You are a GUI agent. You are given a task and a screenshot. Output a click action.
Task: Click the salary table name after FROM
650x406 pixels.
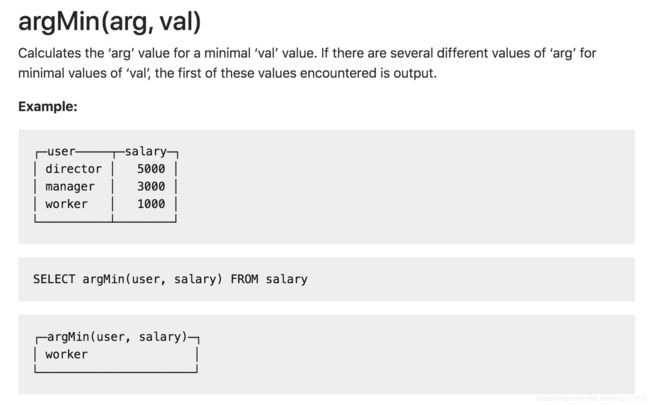point(286,280)
